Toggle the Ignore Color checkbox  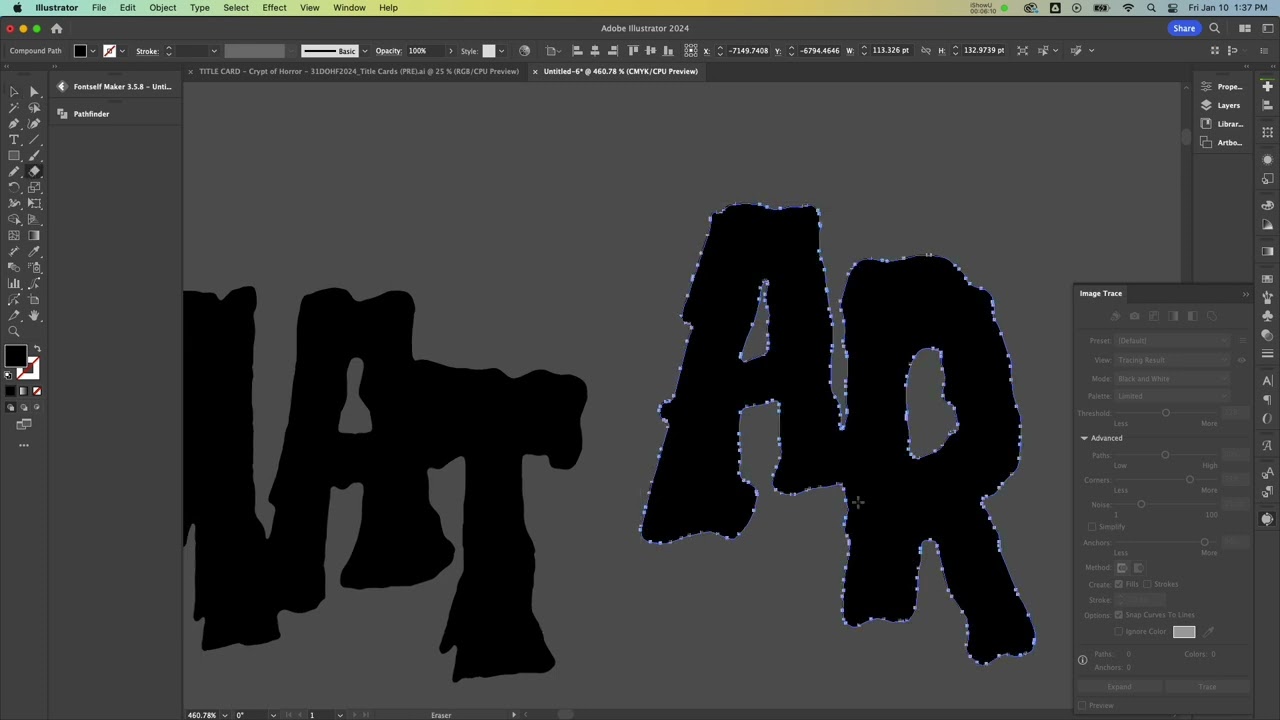[x=1119, y=632]
